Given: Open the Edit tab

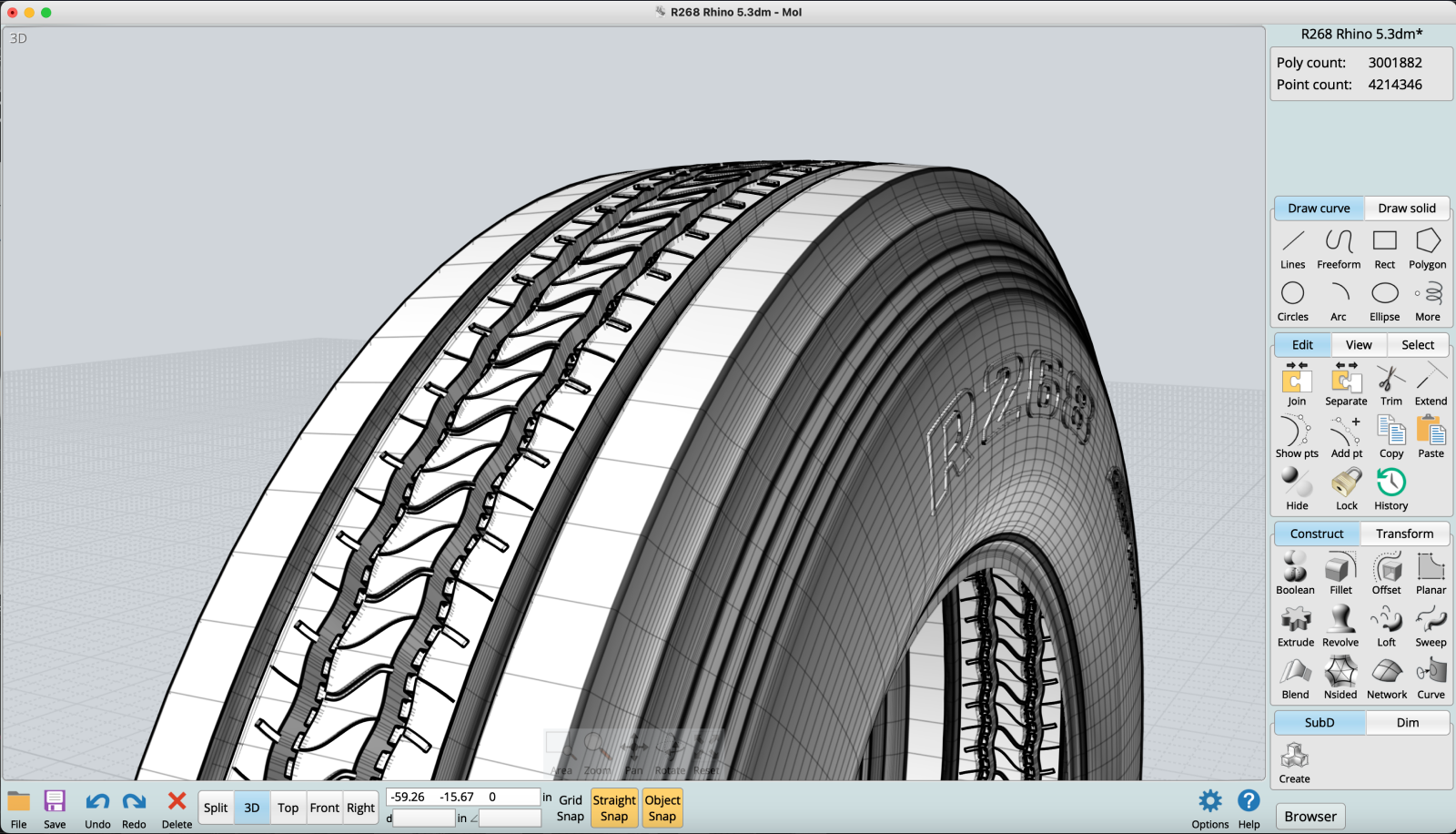Looking at the screenshot, I should (1302, 345).
